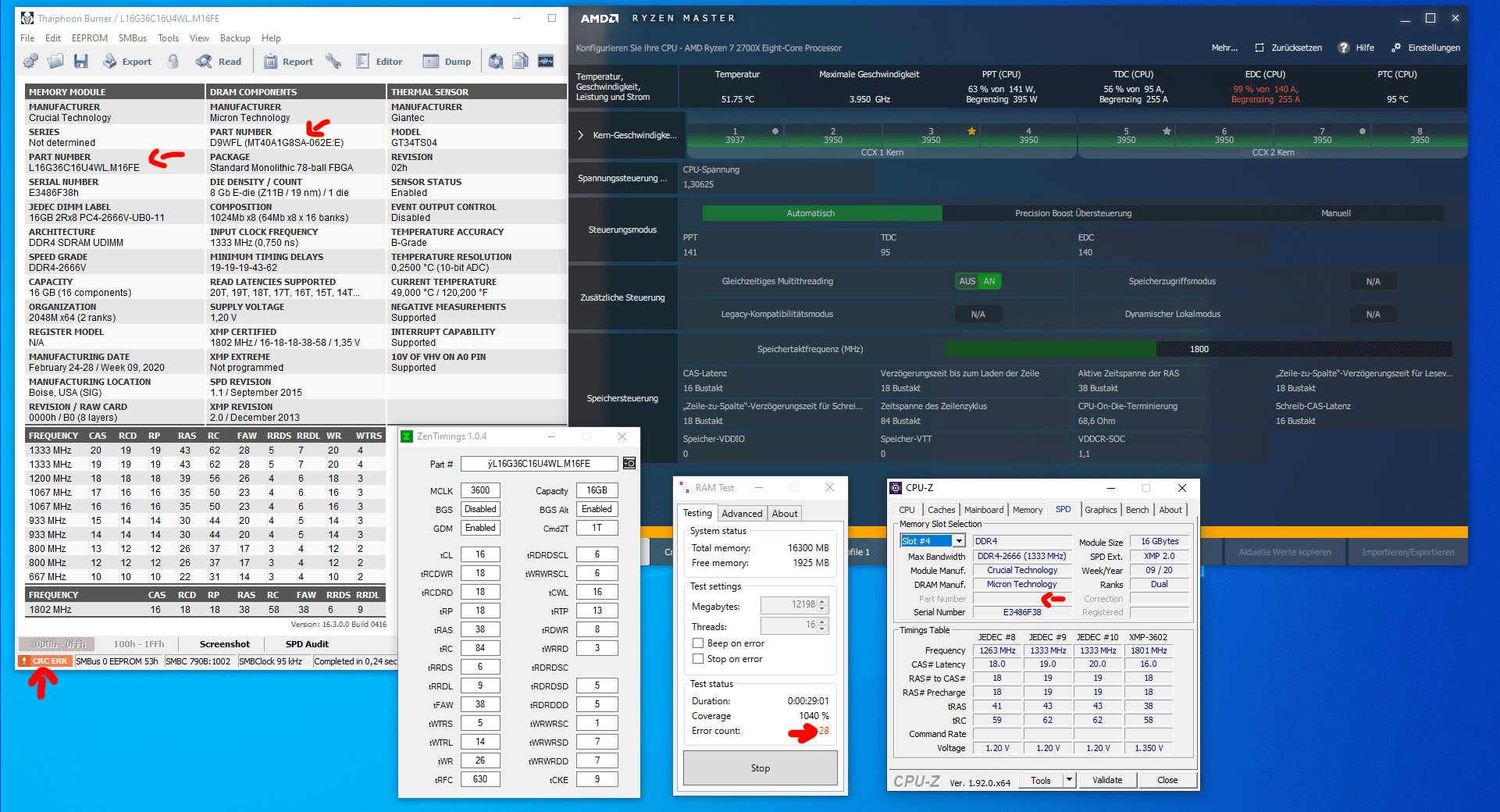Viewport: 1500px width, 812px height.
Task: Increase Megabytes stepper up arrow
Action: pos(822,601)
